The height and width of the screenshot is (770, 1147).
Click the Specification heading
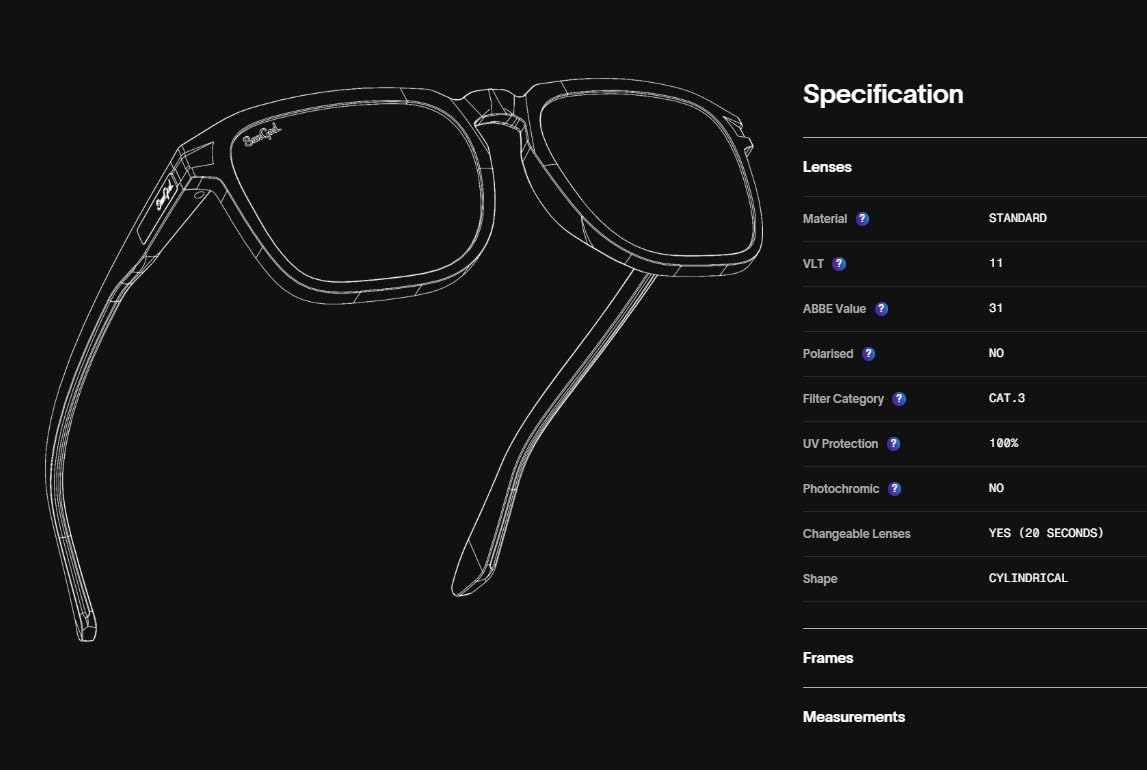[x=883, y=94]
